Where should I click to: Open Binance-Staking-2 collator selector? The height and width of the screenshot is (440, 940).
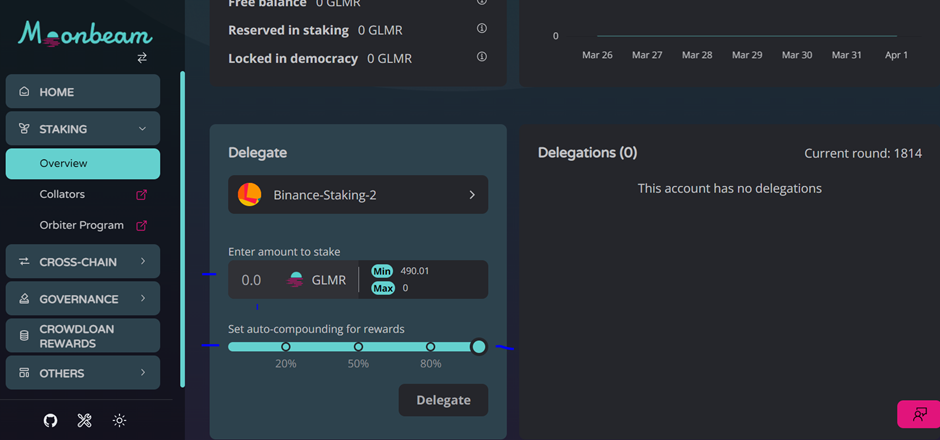point(358,194)
